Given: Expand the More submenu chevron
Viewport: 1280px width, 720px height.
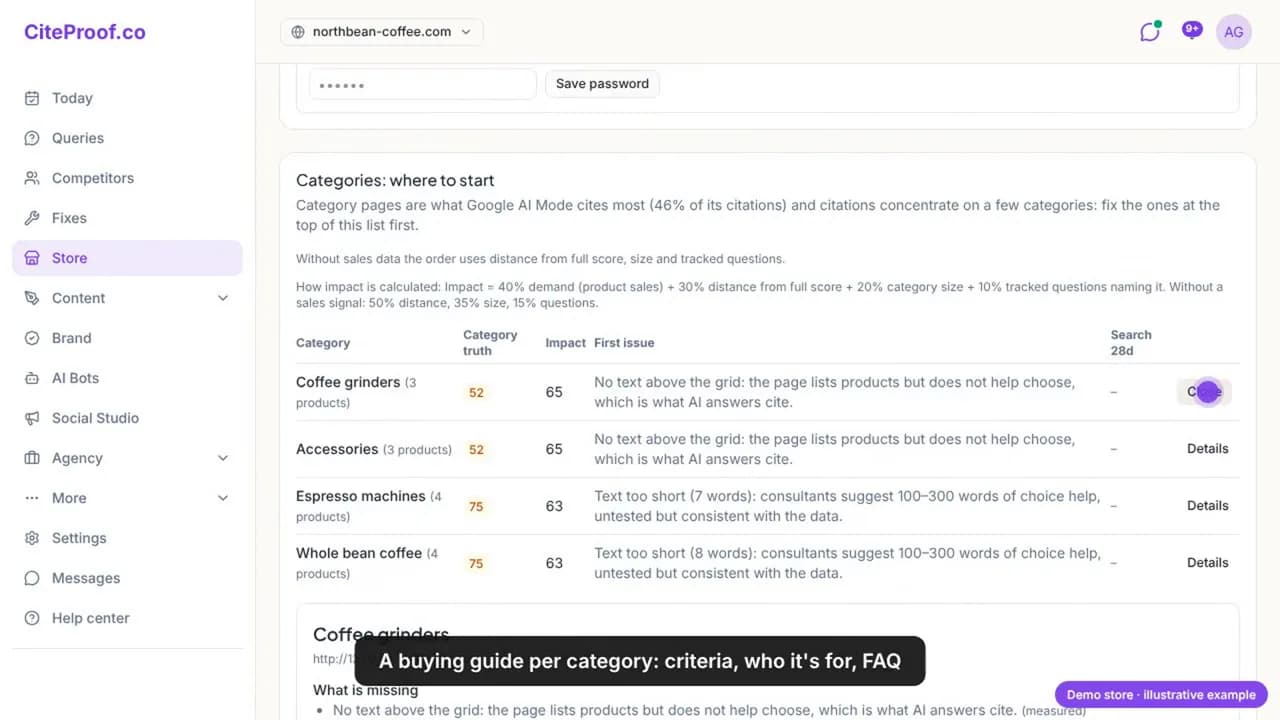Looking at the screenshot, I should (223, 498).
